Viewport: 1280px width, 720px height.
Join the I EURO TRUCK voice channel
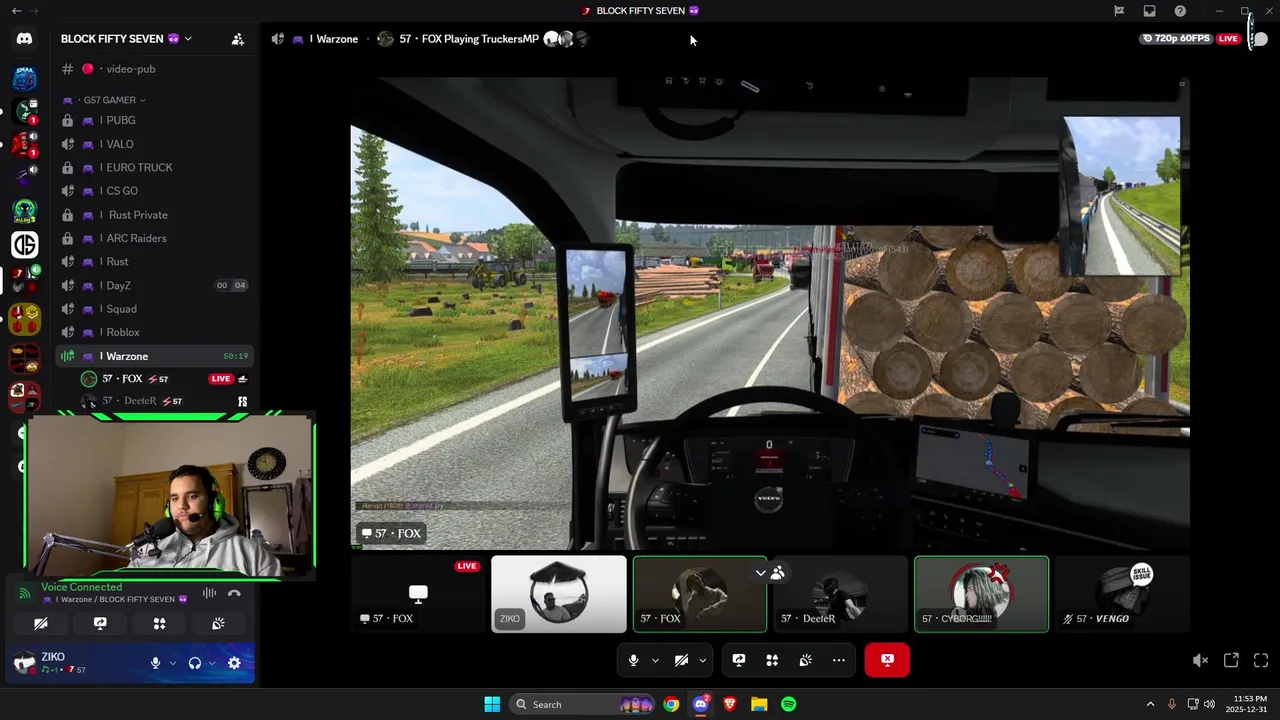click(155, 167)
